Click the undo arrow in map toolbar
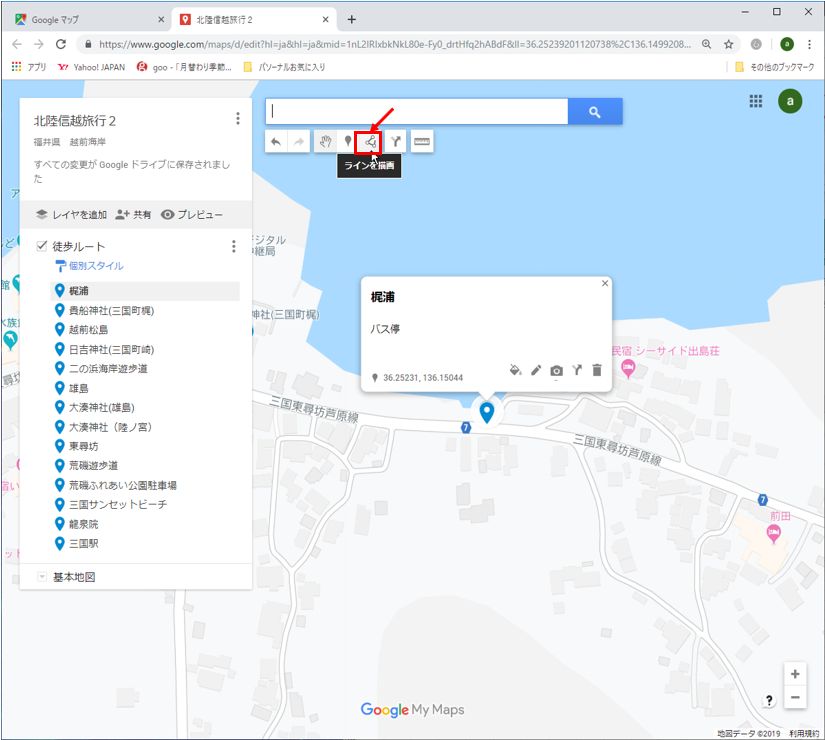The height and width of the screenshot is (740, 825). coord(276,143)
